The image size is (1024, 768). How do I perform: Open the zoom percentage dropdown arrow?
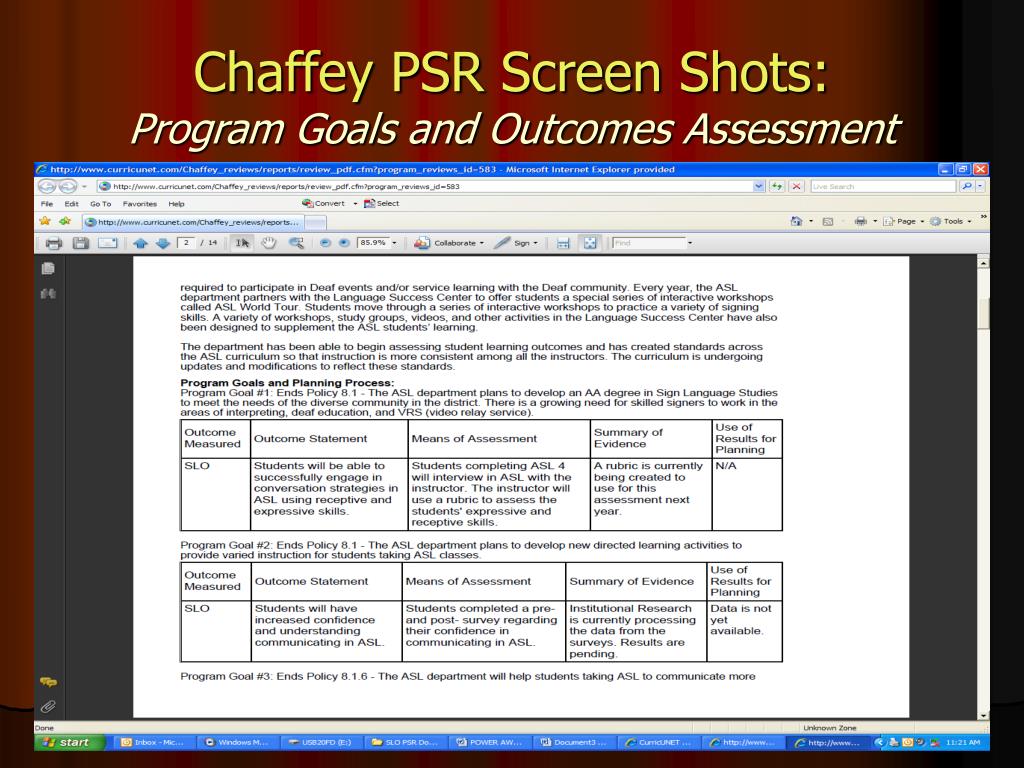[394, 243]
